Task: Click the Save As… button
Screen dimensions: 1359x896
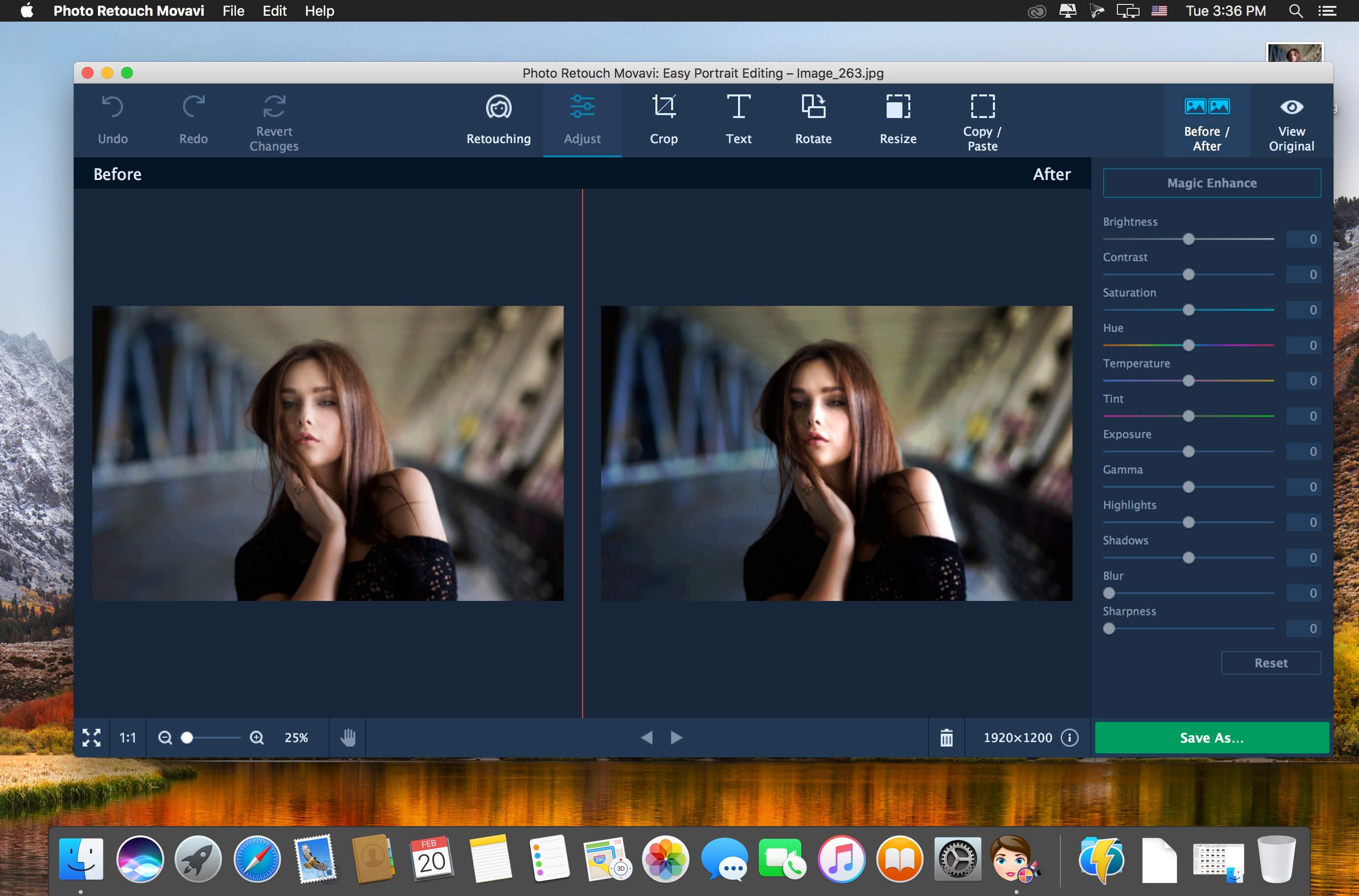Action: [x=1211, y=738]
